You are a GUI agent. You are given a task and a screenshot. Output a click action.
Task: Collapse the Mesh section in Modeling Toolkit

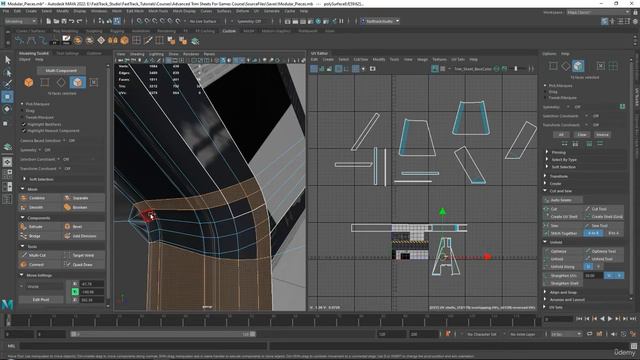(22, 189)
